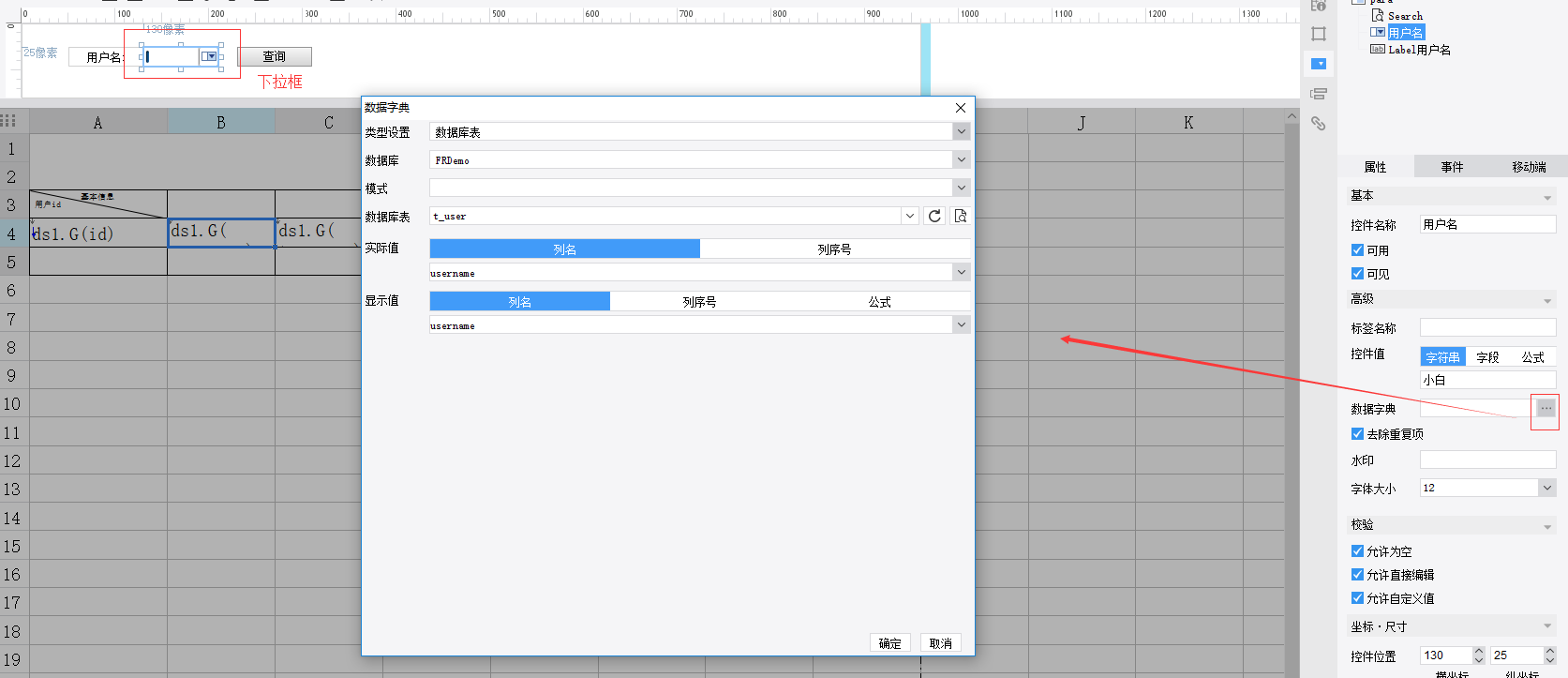Viewport: 1568px width, 678px height.
Task: Click the spreadsheet vertical scrollbar up arrow
Action: click(1292, 116)
